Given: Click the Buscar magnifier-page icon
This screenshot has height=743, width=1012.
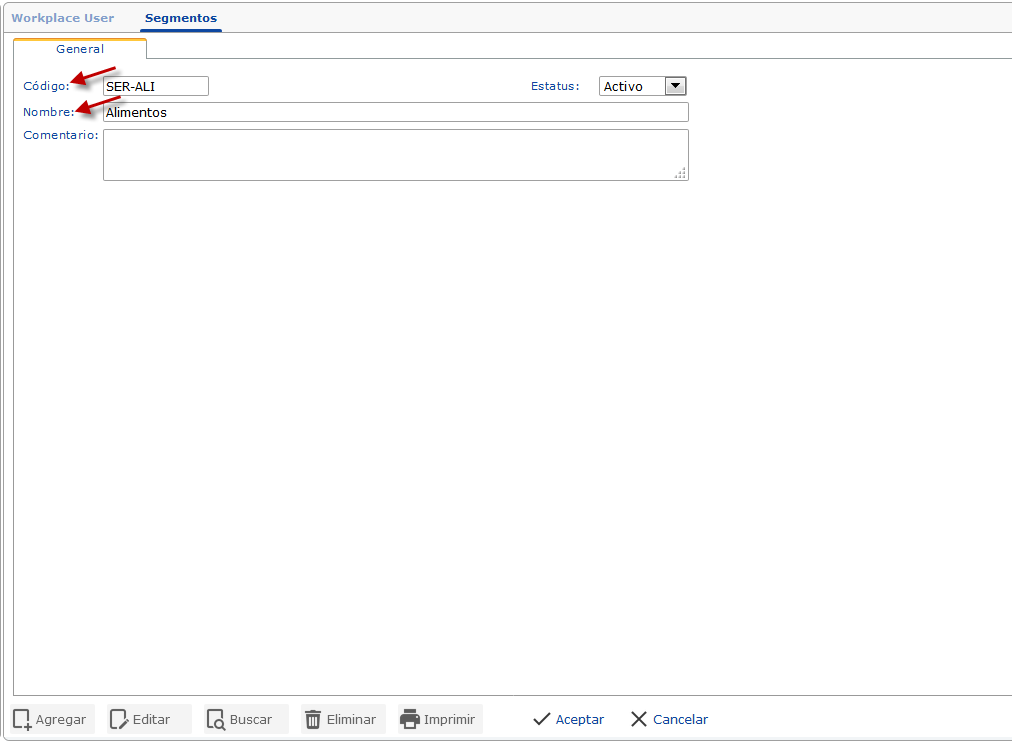Looking at the screenshot, I should point(216,719).
